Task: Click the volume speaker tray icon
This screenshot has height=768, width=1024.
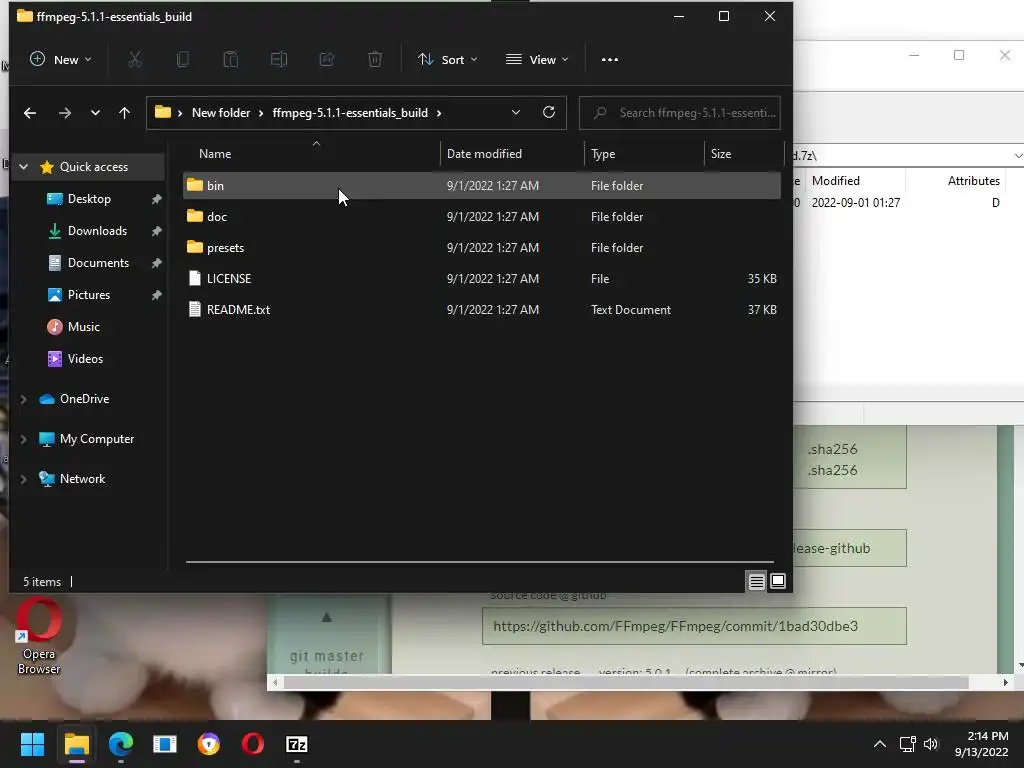Action: (x=931, y=744)
